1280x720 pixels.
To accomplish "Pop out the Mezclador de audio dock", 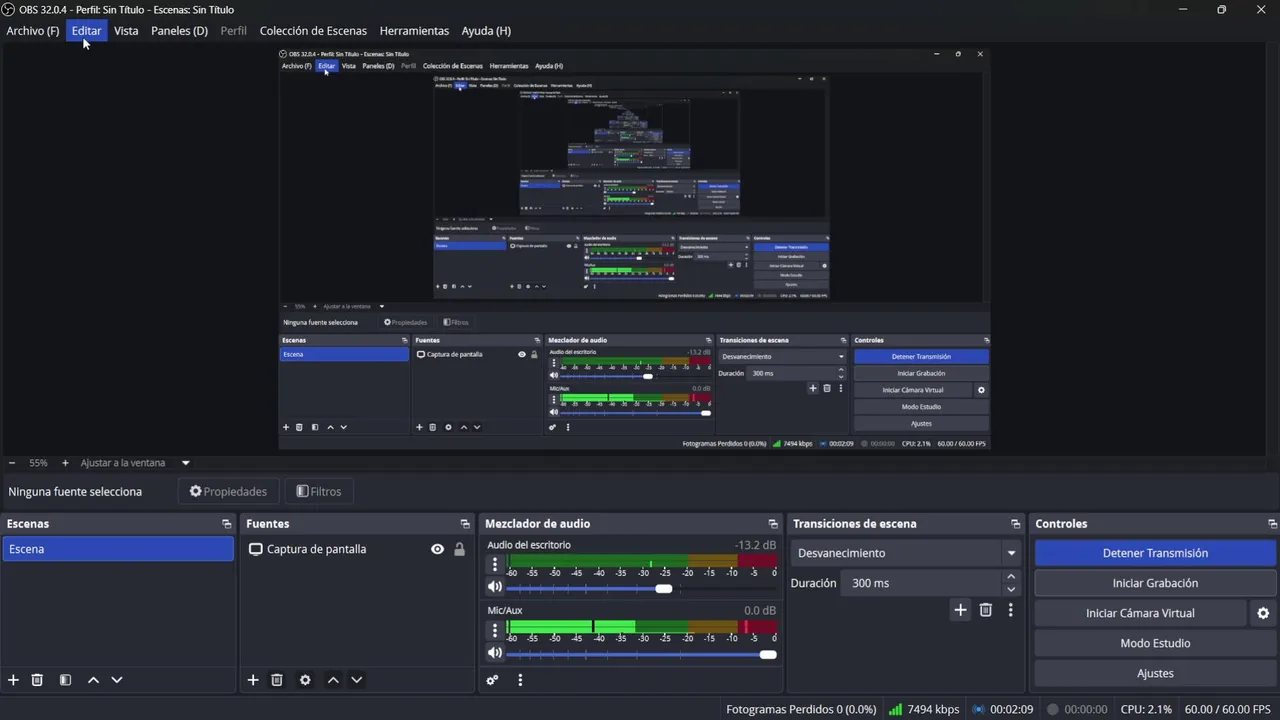I will click(773, 524).
